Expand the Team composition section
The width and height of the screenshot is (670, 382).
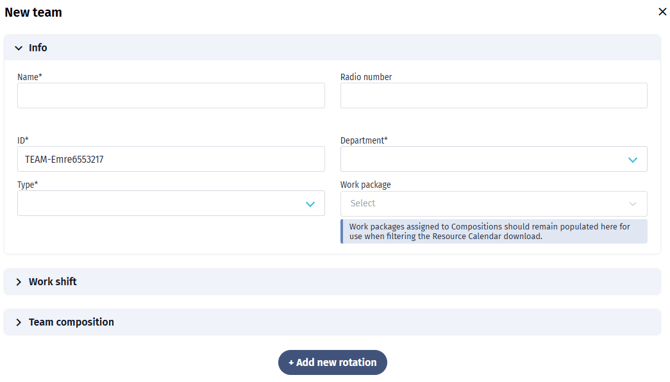point(332,322)
